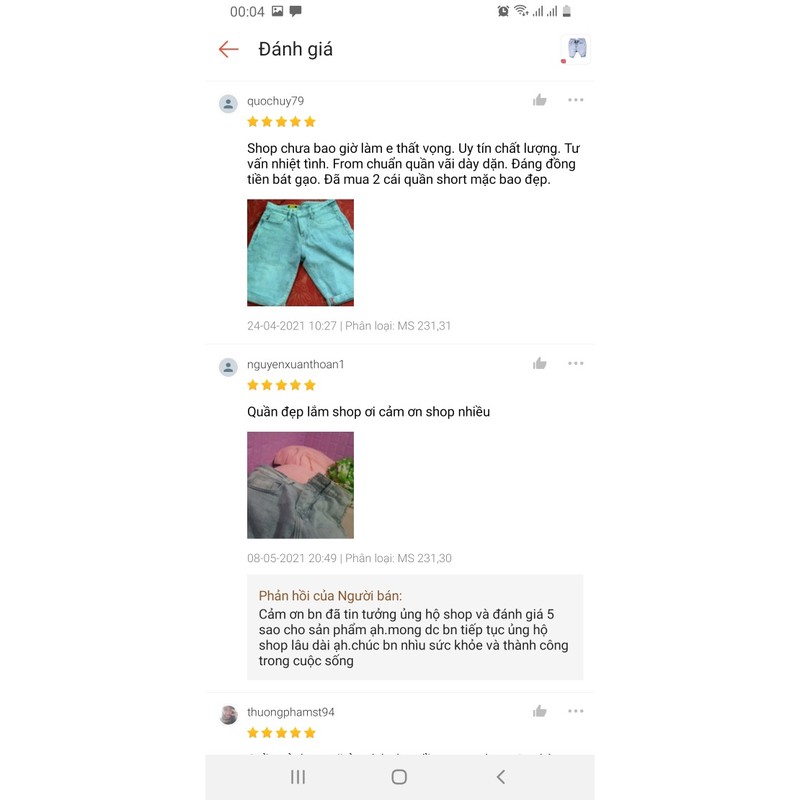The width and height of the screenshot is (800, 800).
Task: Open the more options menu for quochuy79's review
Action: point(576,100)
